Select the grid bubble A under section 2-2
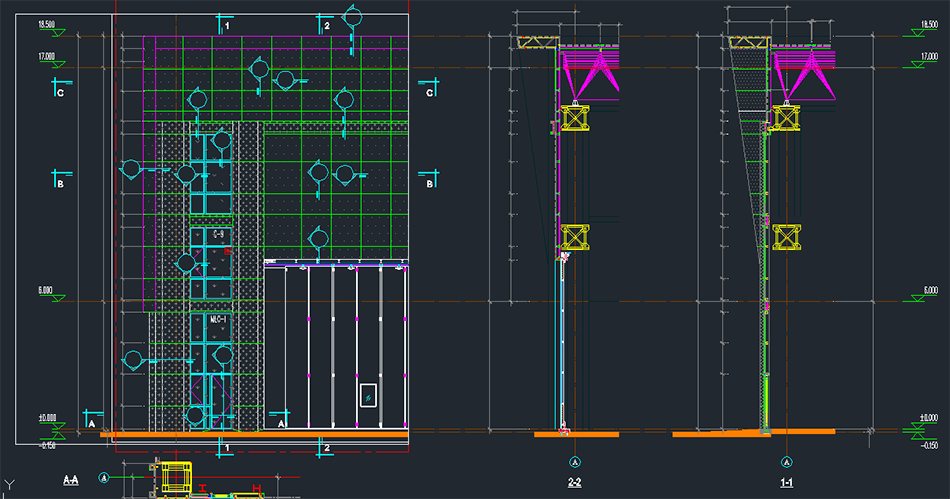The height and width of the screenshot is (499, 950). (575, 462)
